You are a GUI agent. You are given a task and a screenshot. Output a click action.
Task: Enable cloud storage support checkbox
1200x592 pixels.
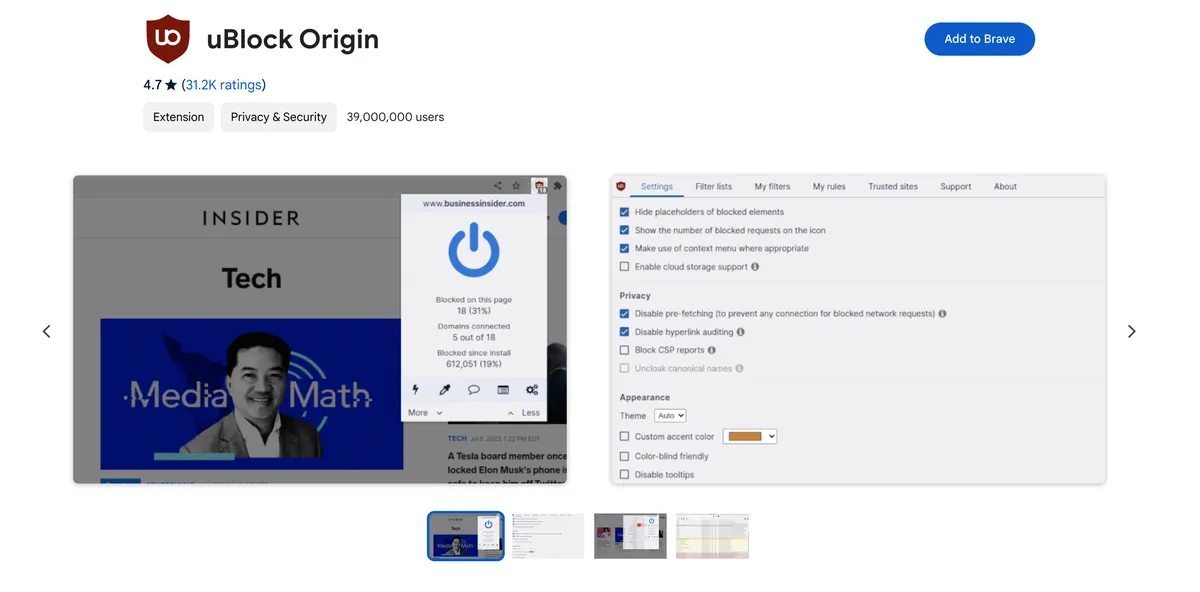point(625,267)
